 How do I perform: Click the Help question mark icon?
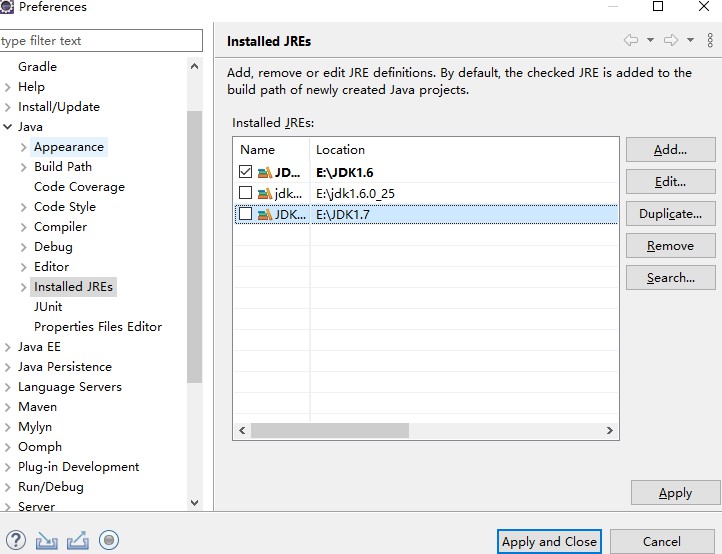coord(16,540)
